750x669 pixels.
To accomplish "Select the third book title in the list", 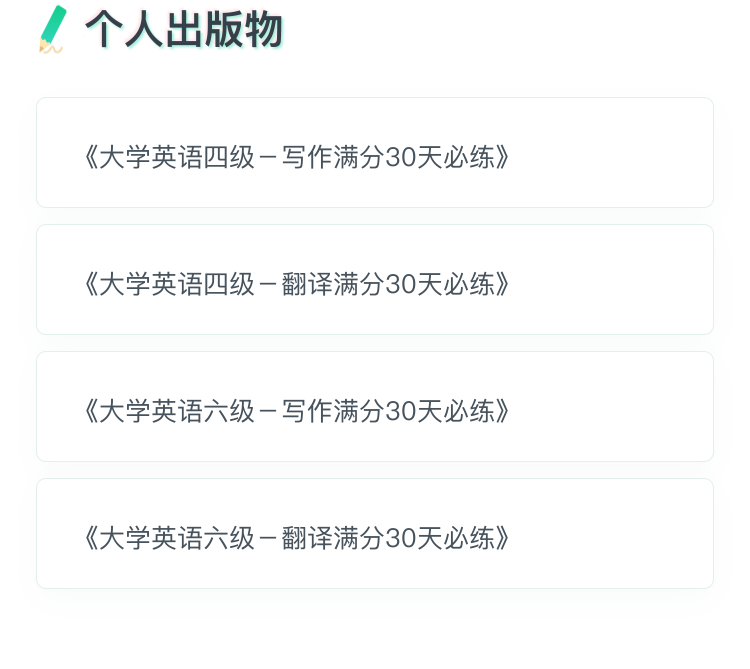I will (297, 411).
